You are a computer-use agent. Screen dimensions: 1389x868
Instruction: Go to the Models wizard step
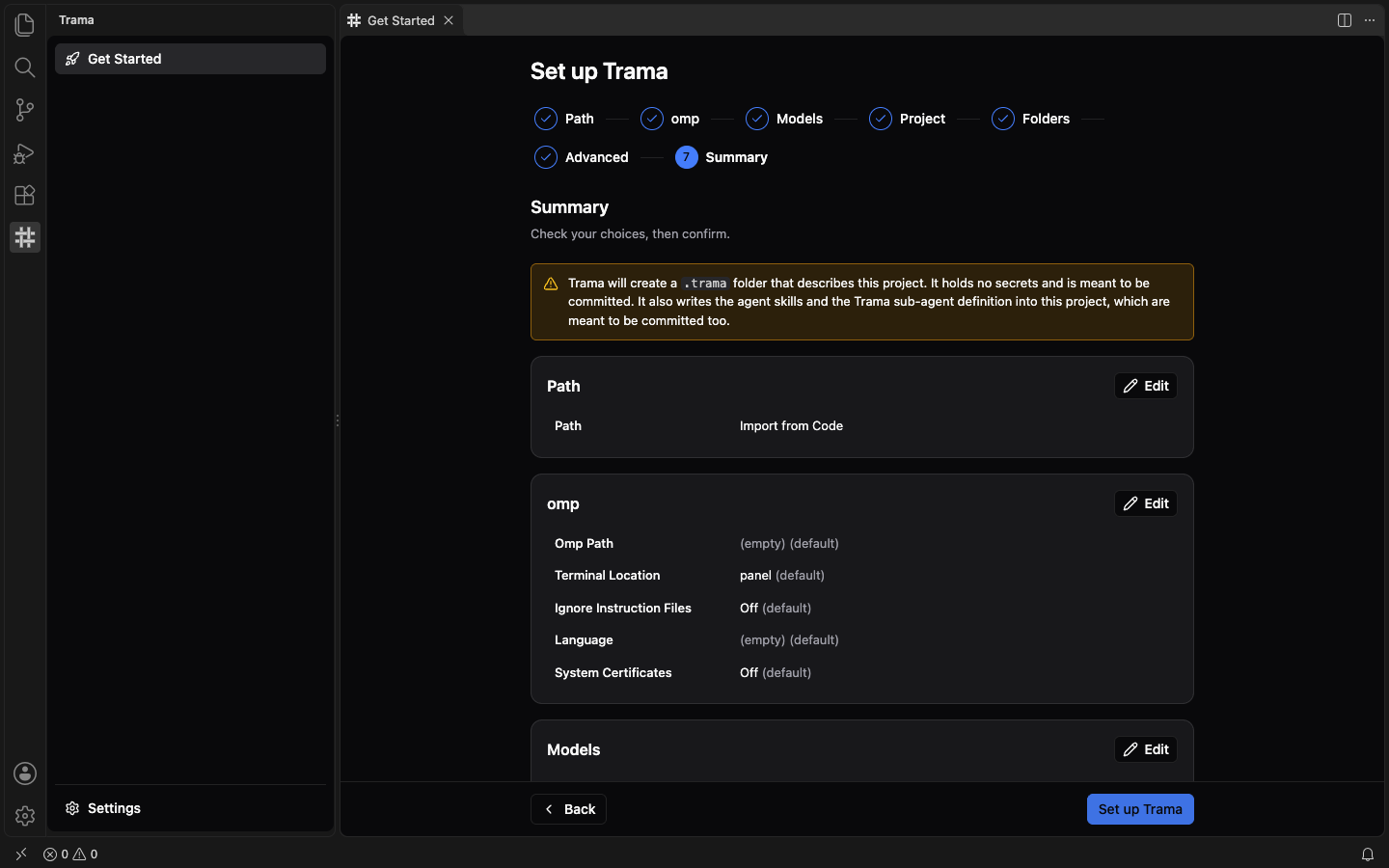tap(784, 119)
